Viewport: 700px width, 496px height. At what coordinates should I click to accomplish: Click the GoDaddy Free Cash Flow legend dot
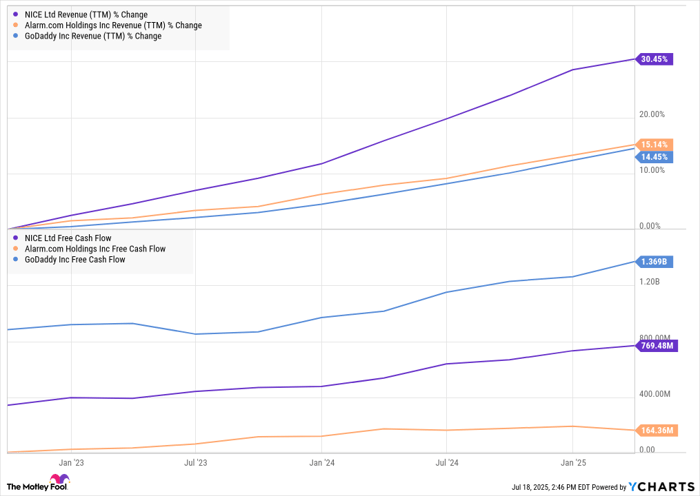(16, 259)
